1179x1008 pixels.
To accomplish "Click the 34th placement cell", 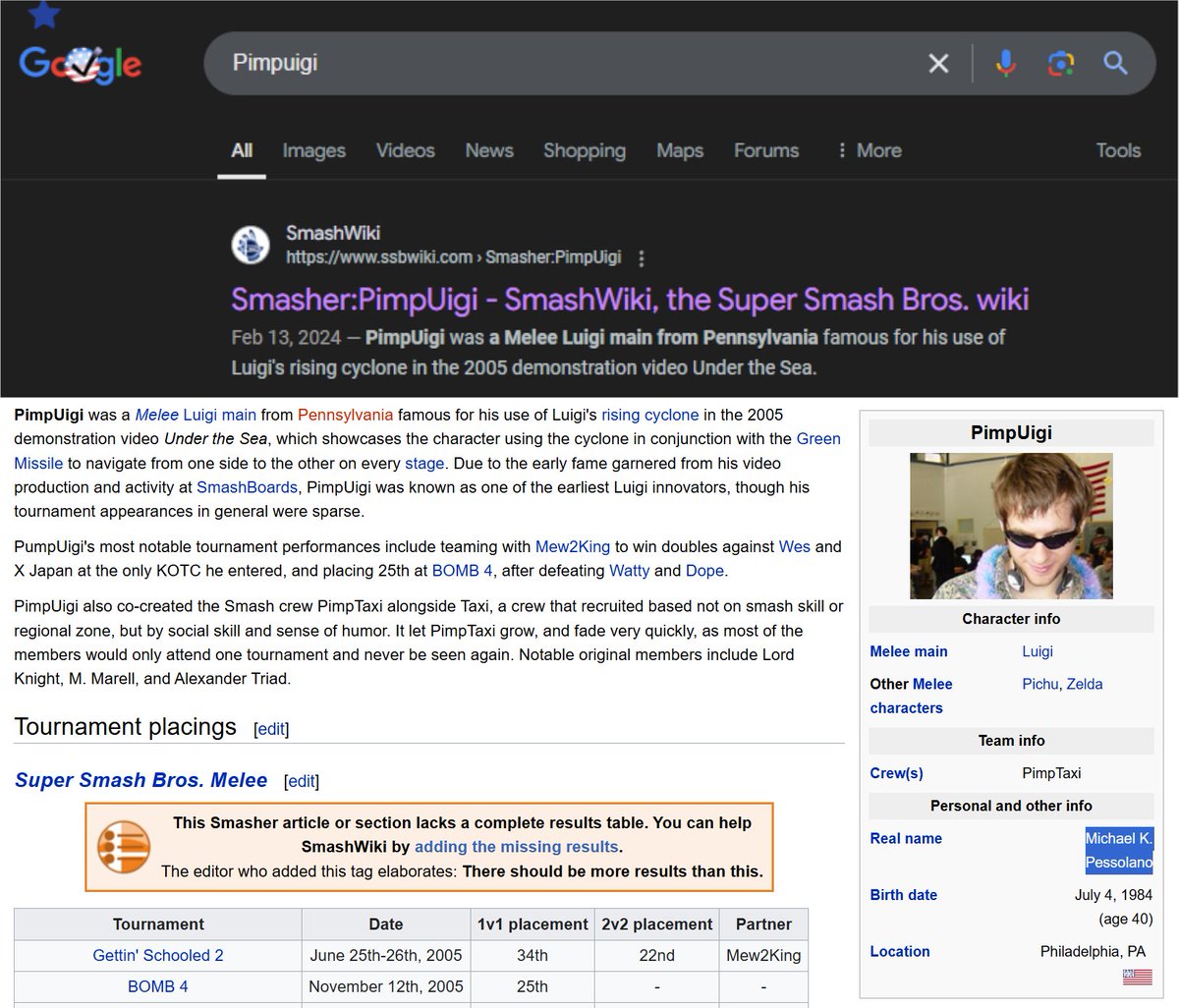I will click(x=533, y=955).
